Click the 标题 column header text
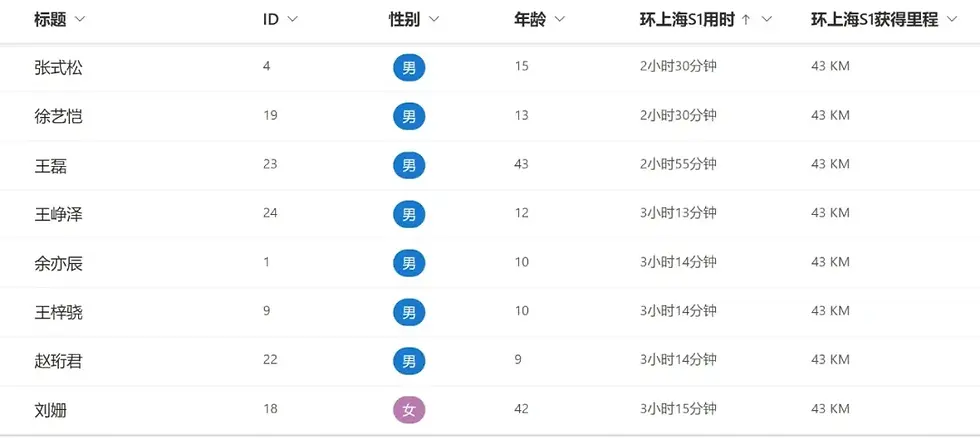The width and height of the screenshot is (980, 439). coord(50,19)
